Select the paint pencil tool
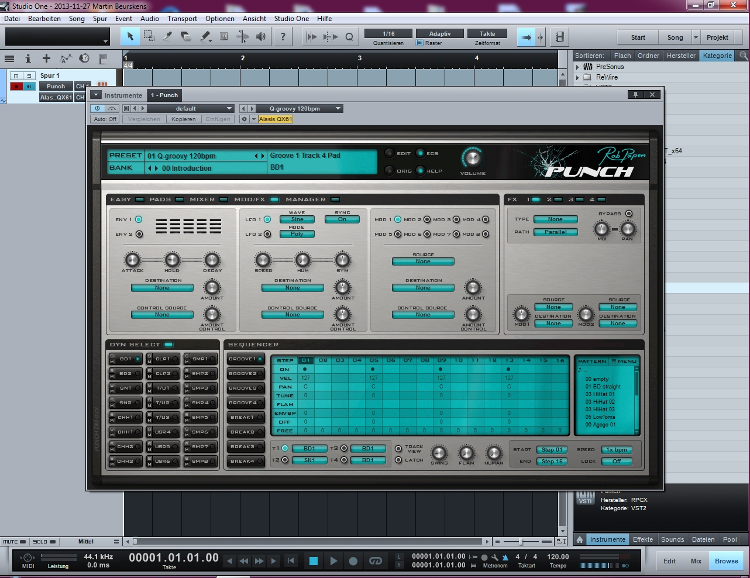Image resolution: width=750 pixels, height=578 pixels. point(206,36)
